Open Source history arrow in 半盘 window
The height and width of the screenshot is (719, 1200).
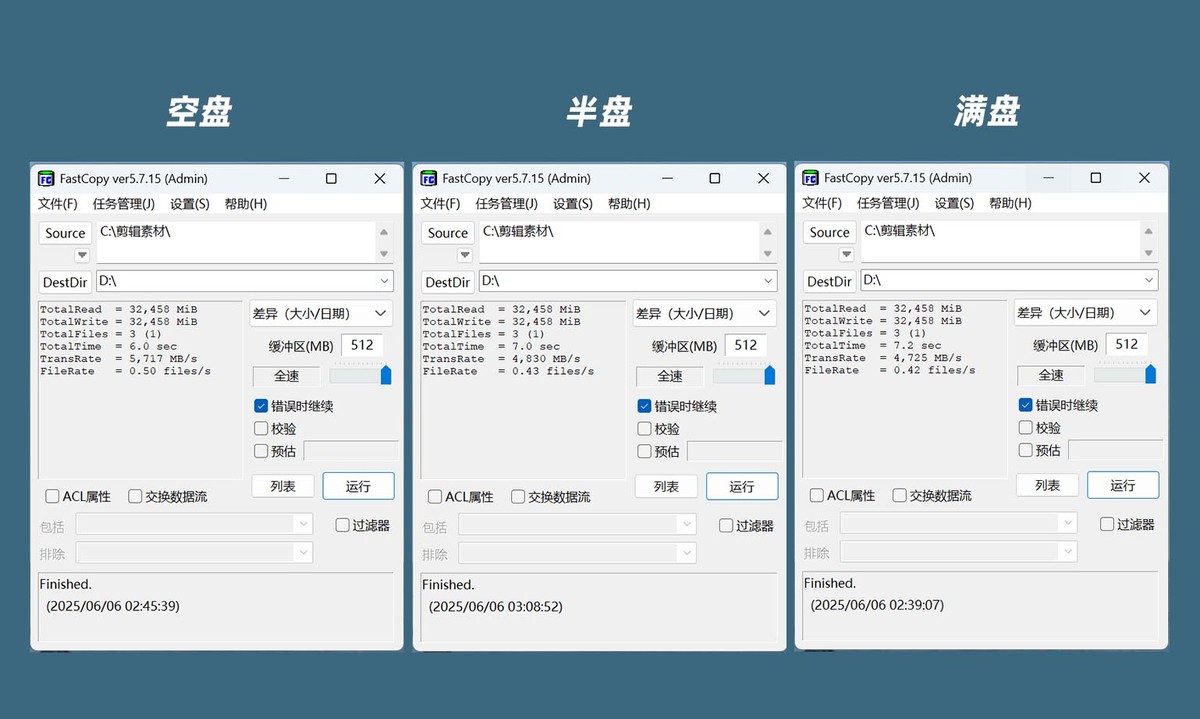tap(465, 255)
